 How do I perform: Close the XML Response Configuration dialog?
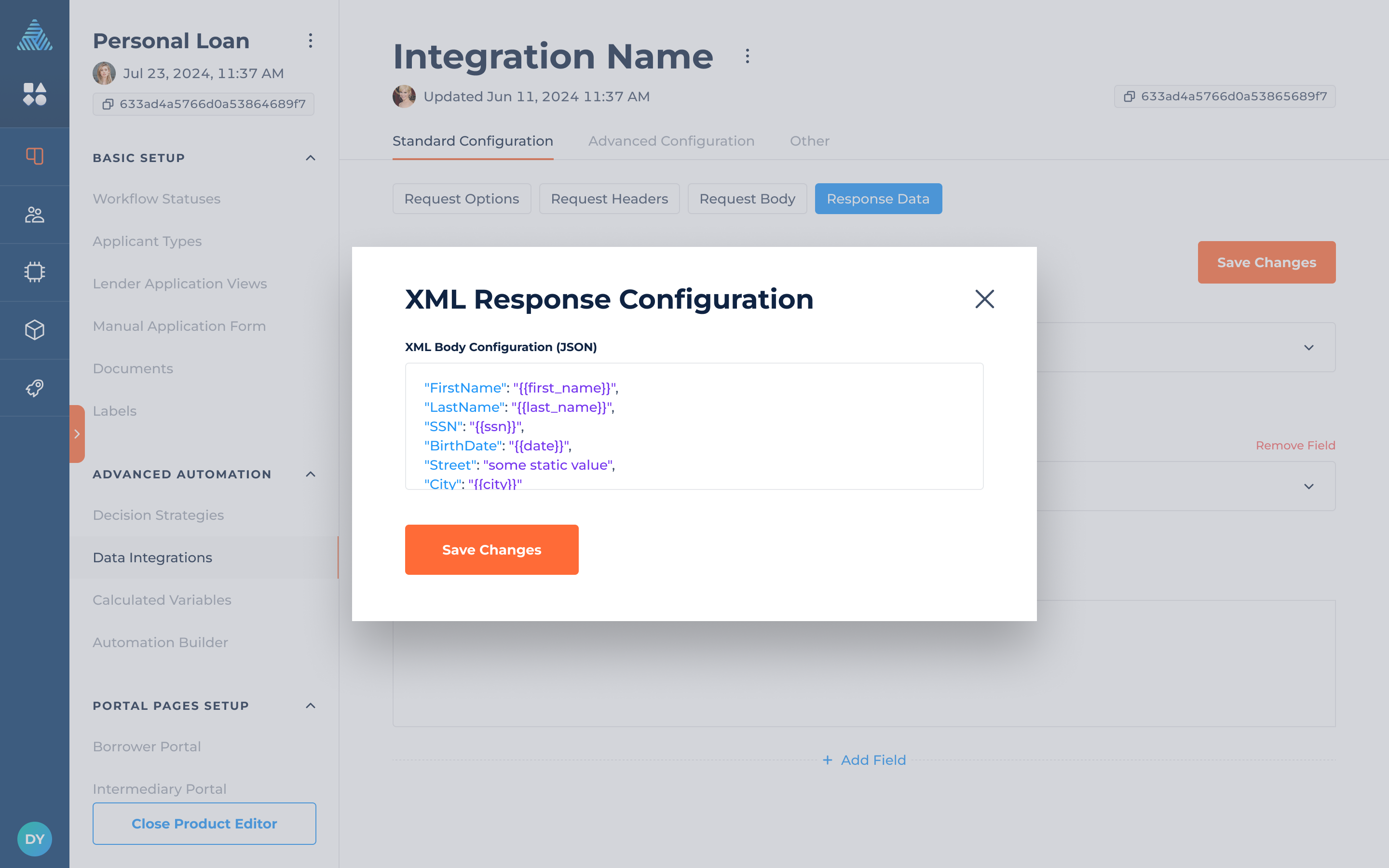[984, 298]
